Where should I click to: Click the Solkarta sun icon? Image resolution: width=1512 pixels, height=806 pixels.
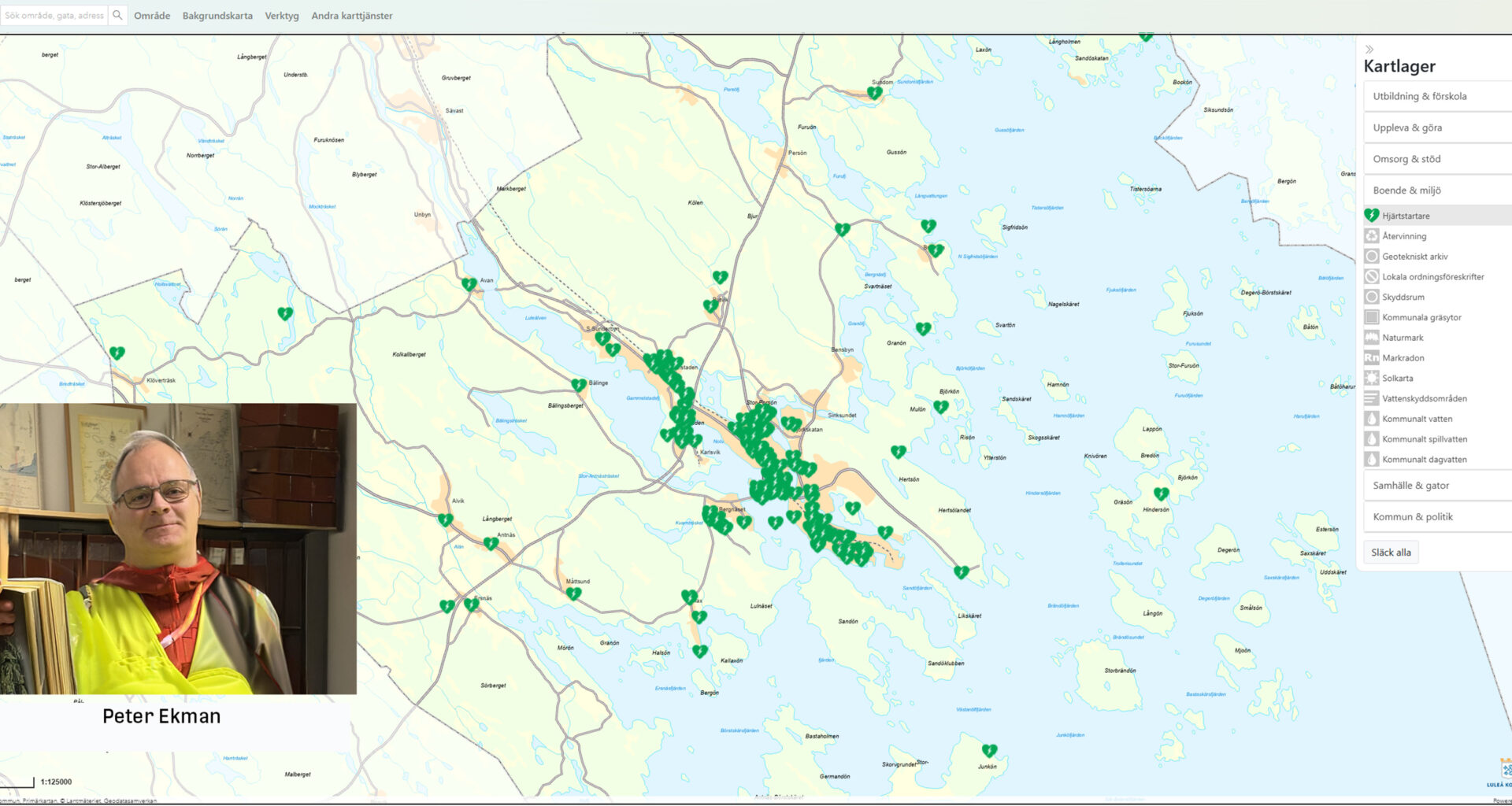click(1373, 378)
